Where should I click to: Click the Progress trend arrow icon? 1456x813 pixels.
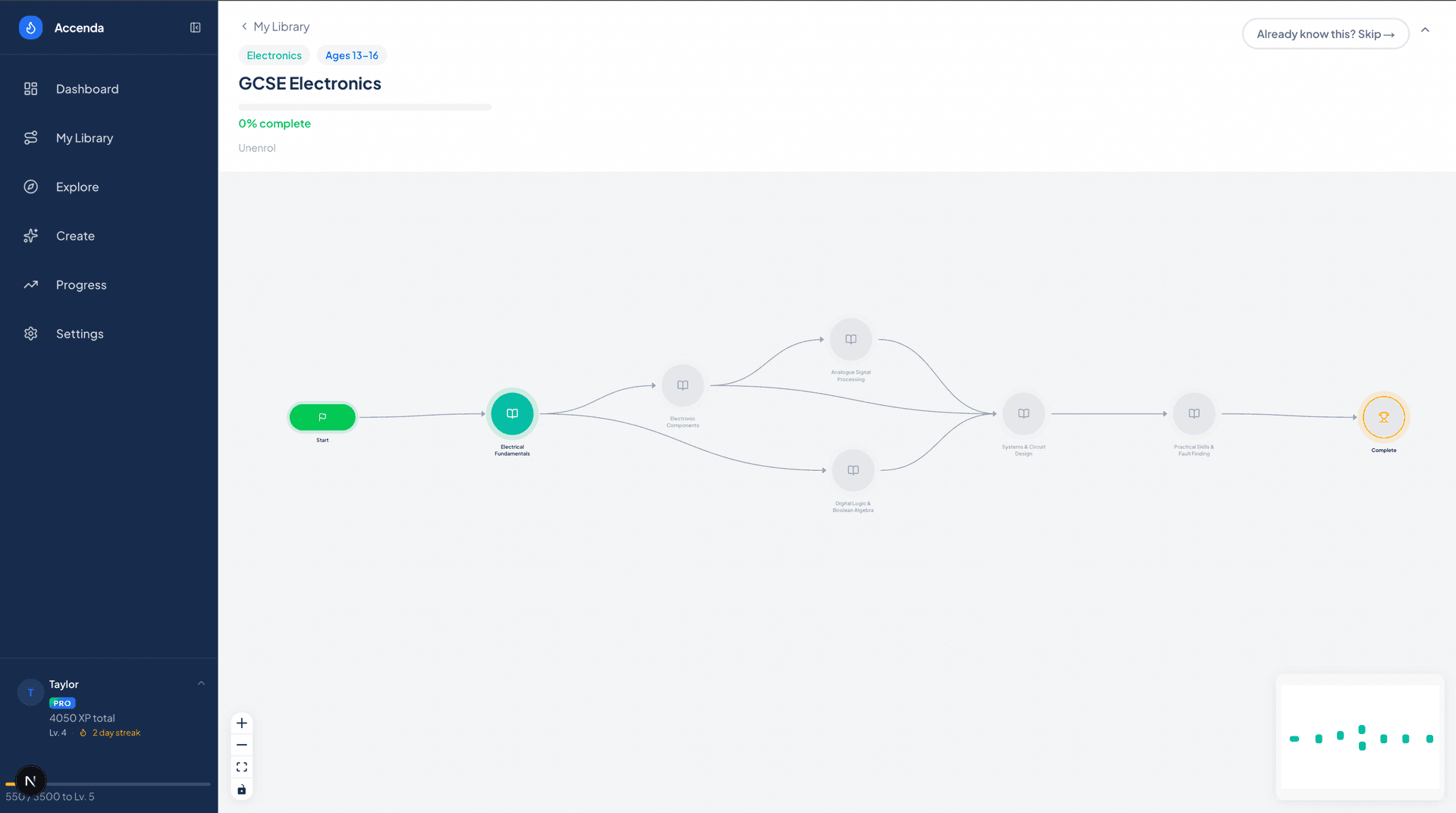30,285
